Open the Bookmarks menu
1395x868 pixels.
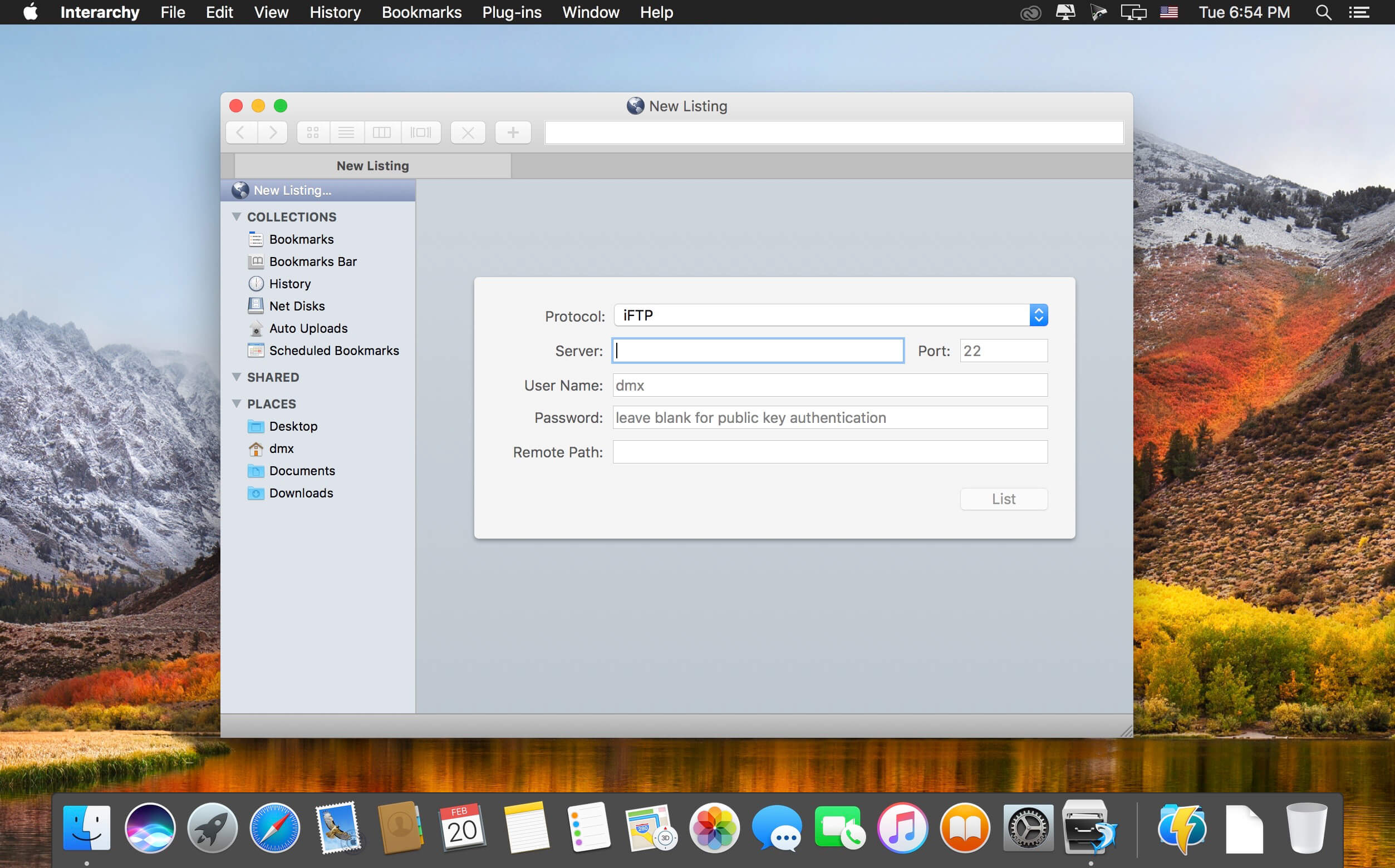click(x=421, y=12)
